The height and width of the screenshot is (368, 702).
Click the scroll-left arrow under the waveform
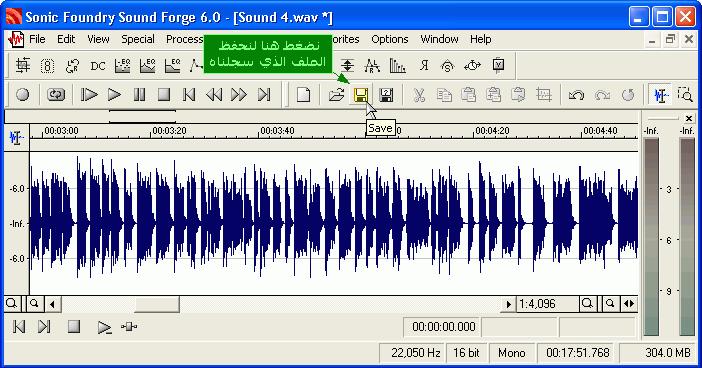[52, 304]
